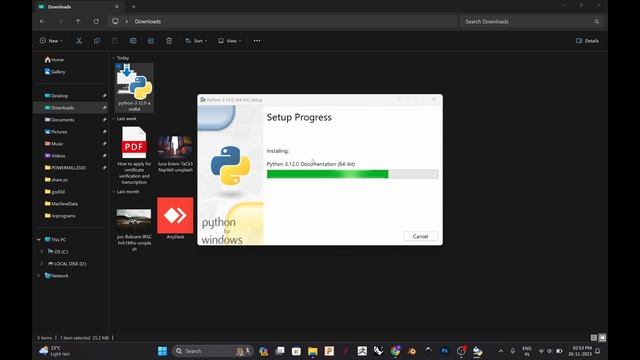The image size is (640, 360).
Task: Open the Python installer taskbar icon
Action: (x=478, y=351)
